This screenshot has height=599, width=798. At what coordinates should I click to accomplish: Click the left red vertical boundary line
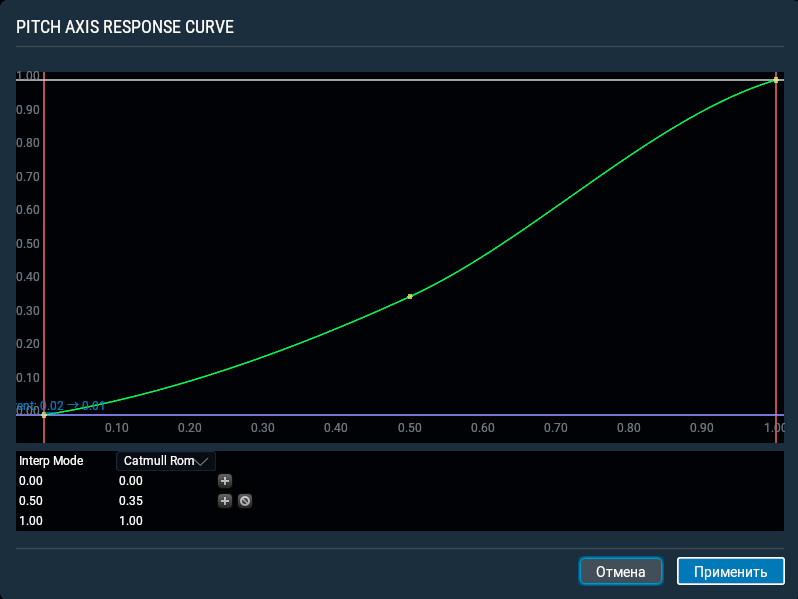pos(44,250)
